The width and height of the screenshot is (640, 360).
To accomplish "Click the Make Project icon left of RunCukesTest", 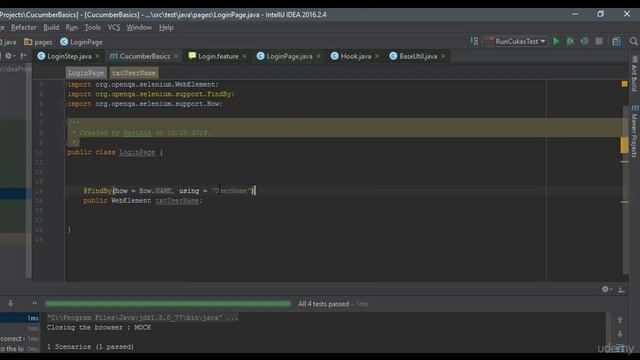I will pos(474,41).
